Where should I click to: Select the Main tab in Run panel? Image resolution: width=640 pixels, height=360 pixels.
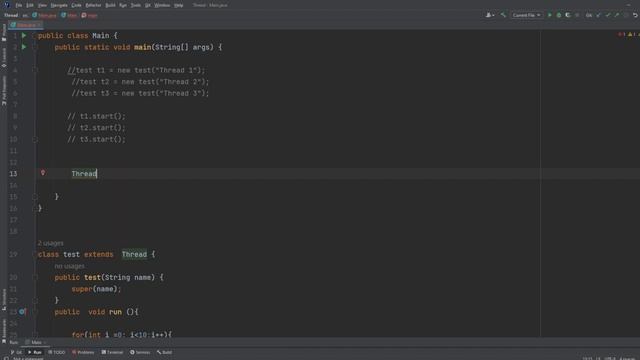[x=36, y=342]
